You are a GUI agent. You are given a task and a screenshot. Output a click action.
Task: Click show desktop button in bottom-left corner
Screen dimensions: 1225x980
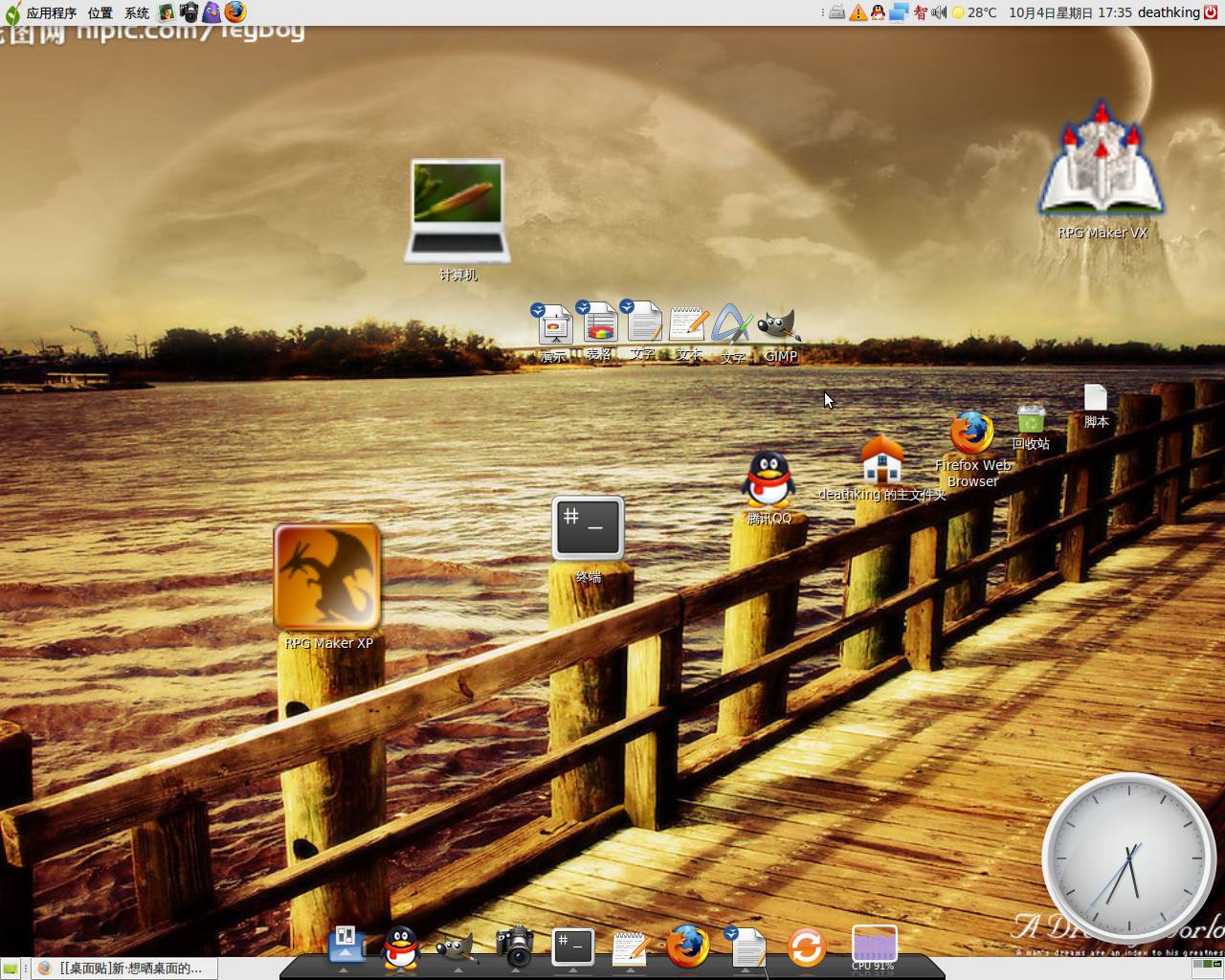pos(11,969)
